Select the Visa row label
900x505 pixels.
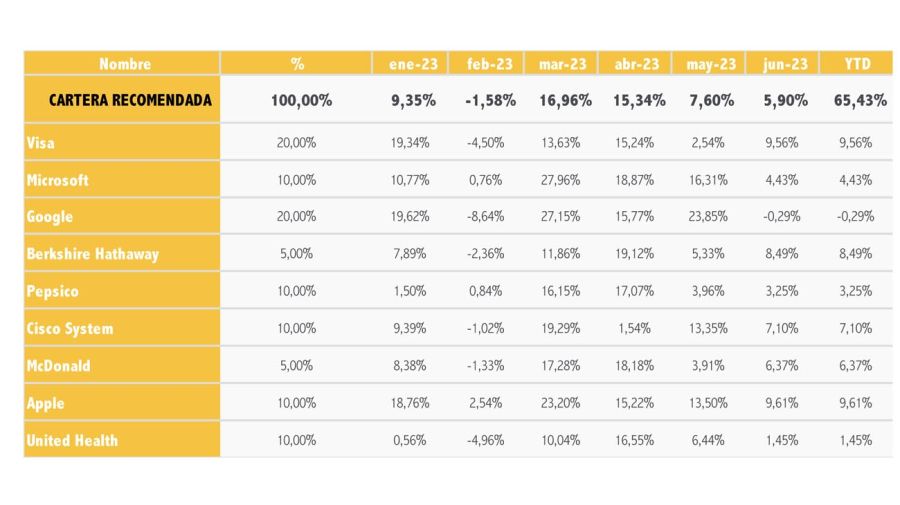click(40, 142)
